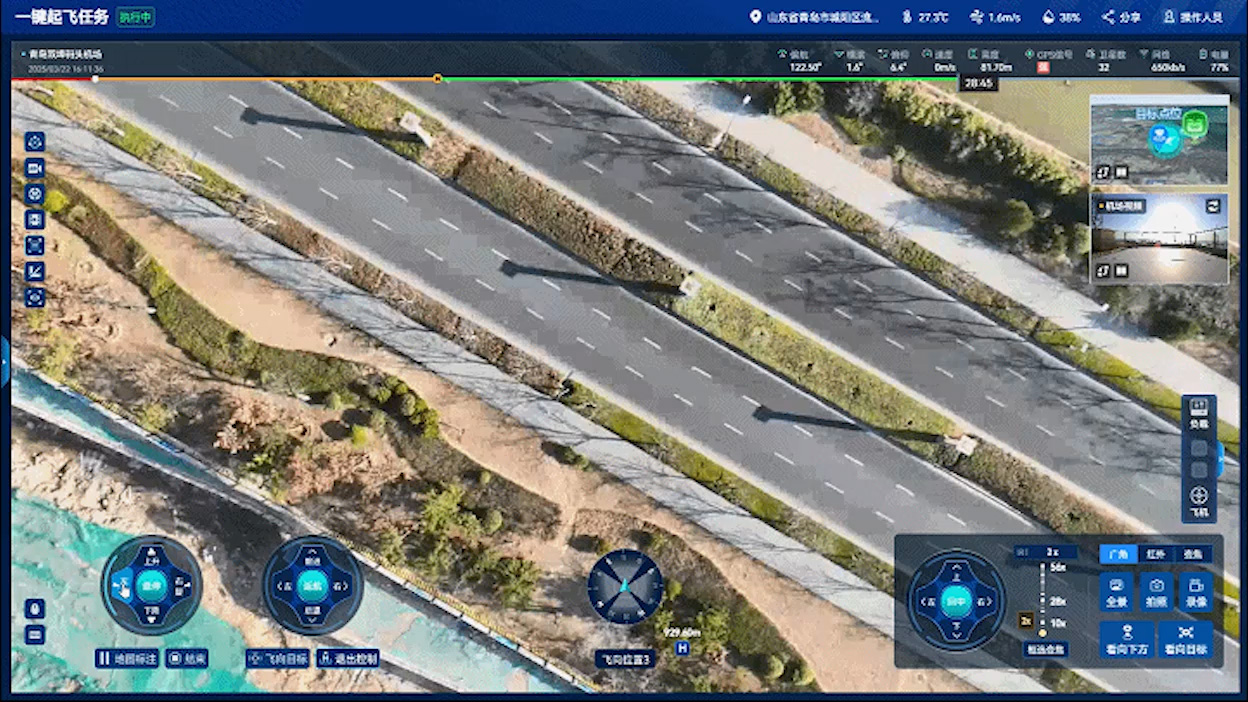Click 看向目标 to look at target
1248x702 pixels.
point(1186,639)
